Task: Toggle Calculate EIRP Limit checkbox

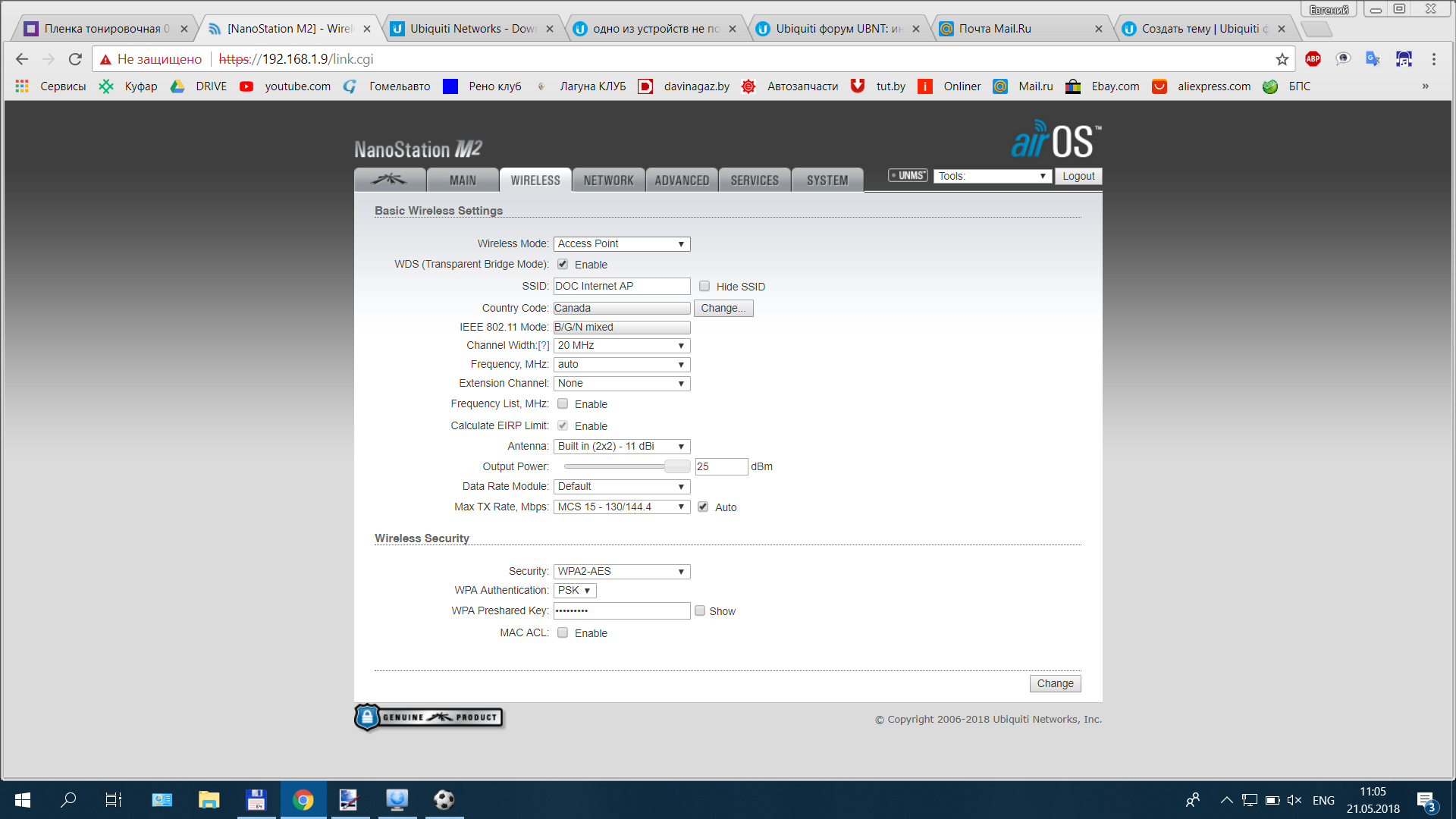Action: click(x=563, y=425)
